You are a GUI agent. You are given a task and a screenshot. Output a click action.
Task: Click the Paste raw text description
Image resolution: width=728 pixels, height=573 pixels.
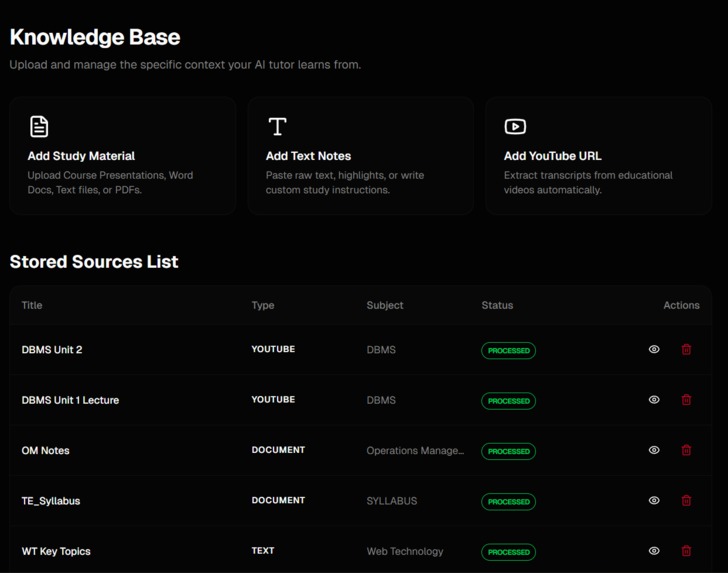coord(344,182)
